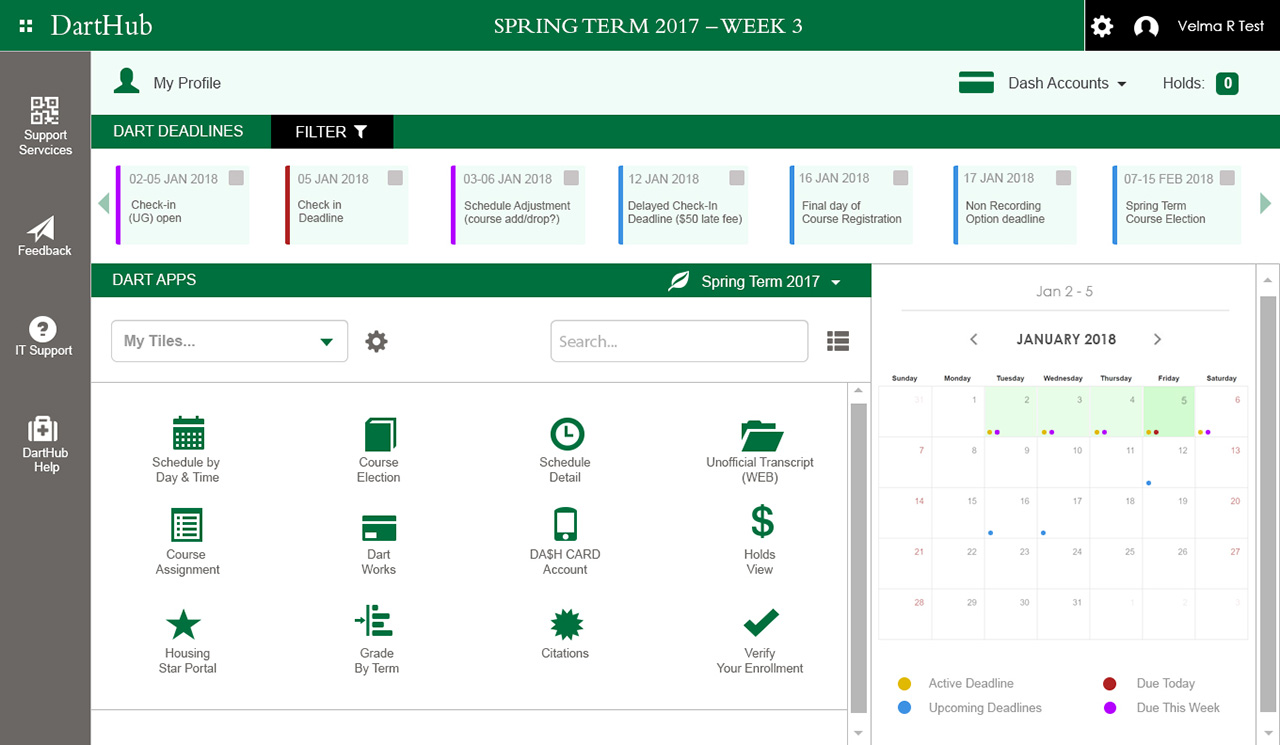Open the Unofficial Transcript folder icon
1280x745 pixels.
(761, 436)
